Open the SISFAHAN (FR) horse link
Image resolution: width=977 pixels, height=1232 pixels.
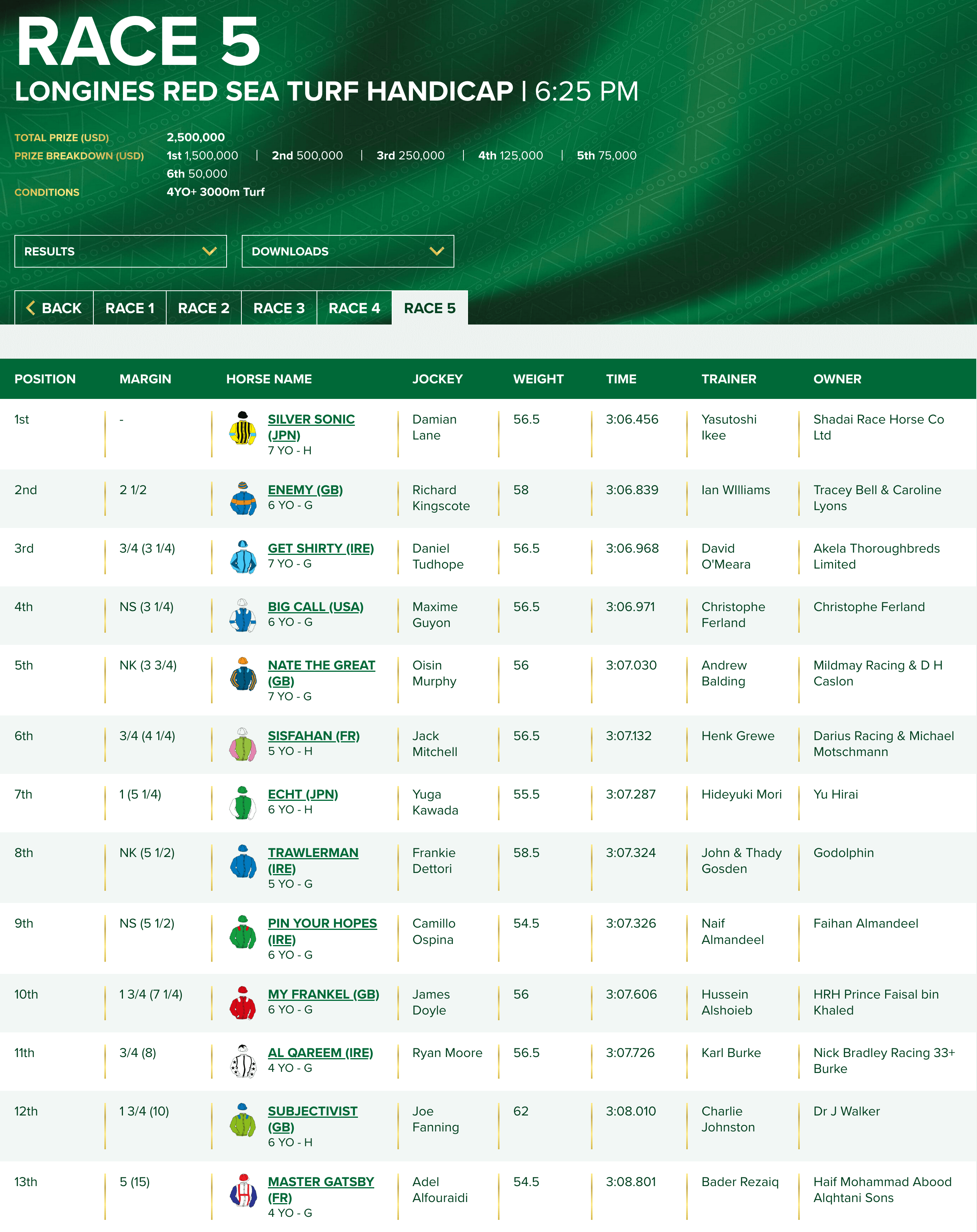(x=314, y=736)
